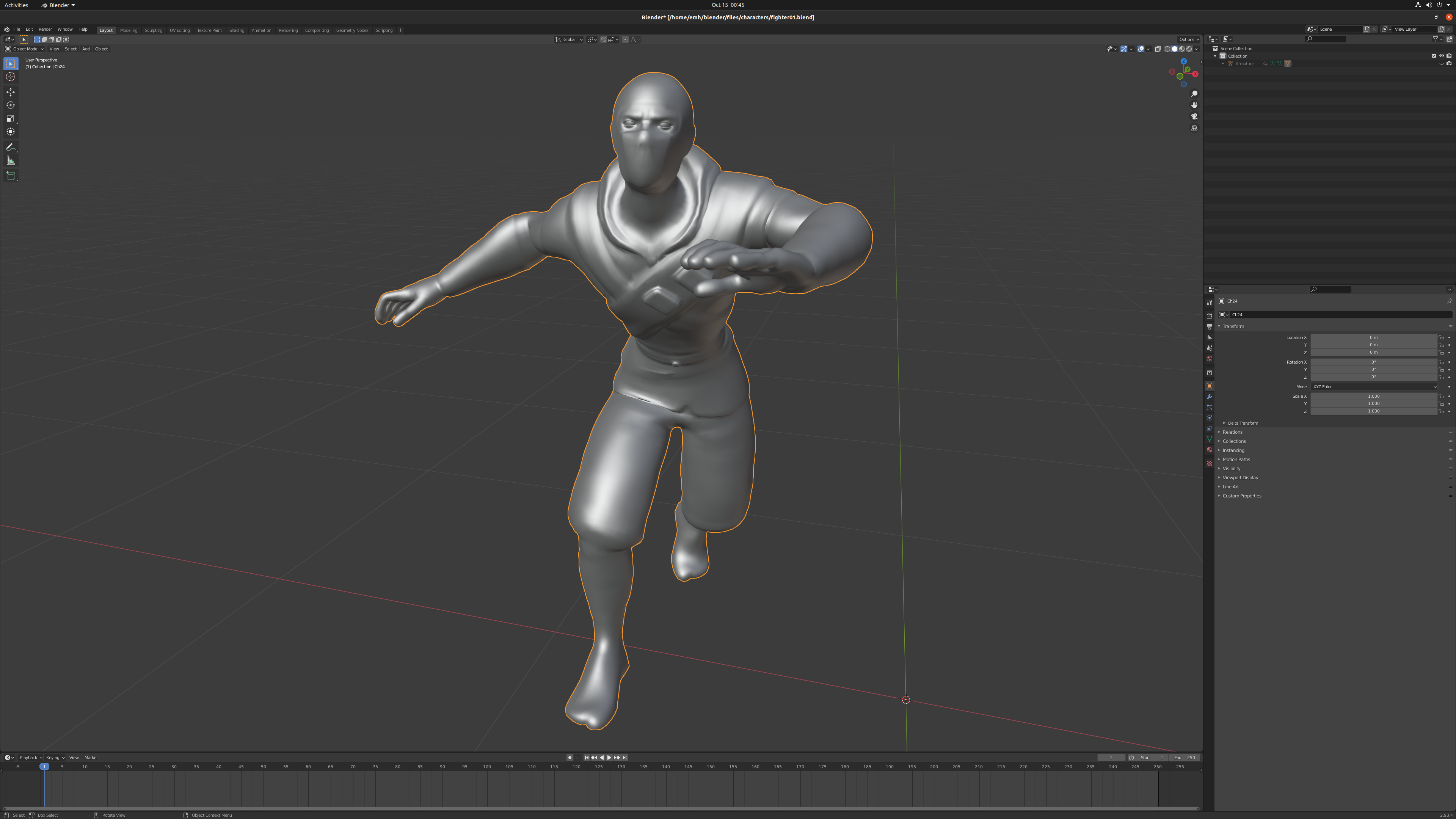Select the Measure tool
The width and height of the screenshot is (1456, 819).
click(11, 160)
